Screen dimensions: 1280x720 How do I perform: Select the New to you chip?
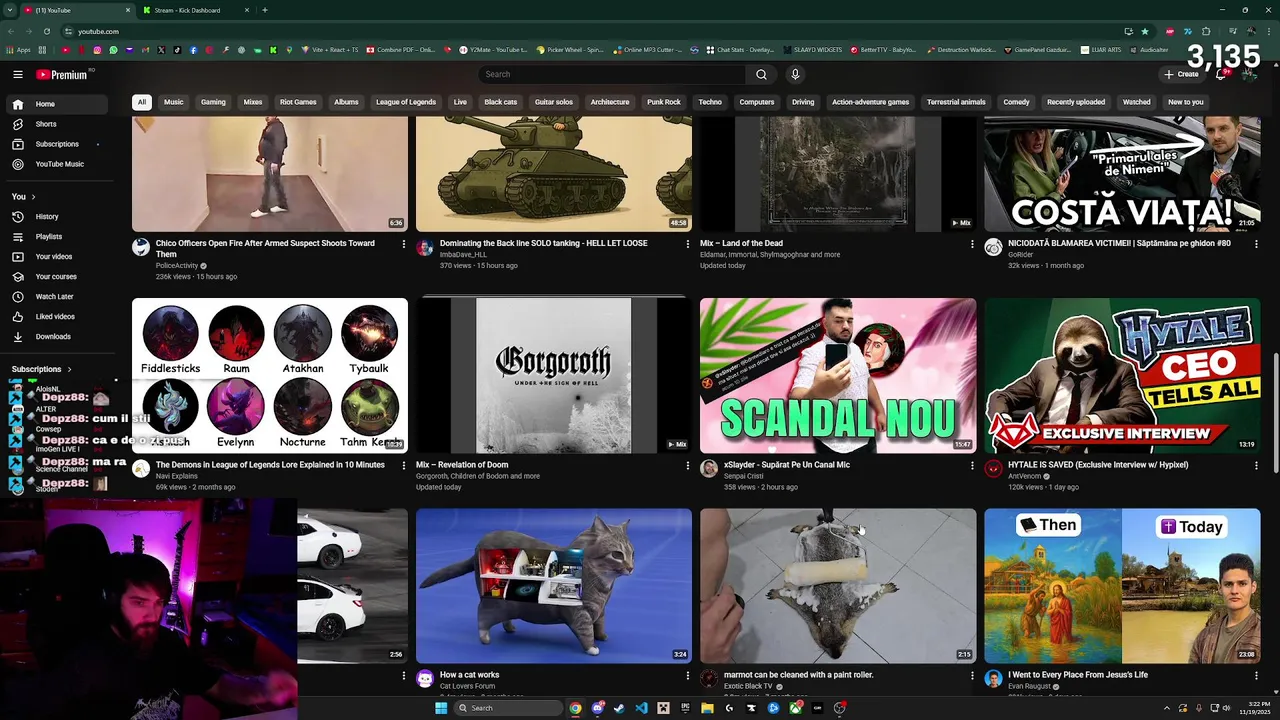click(1186, 102)
